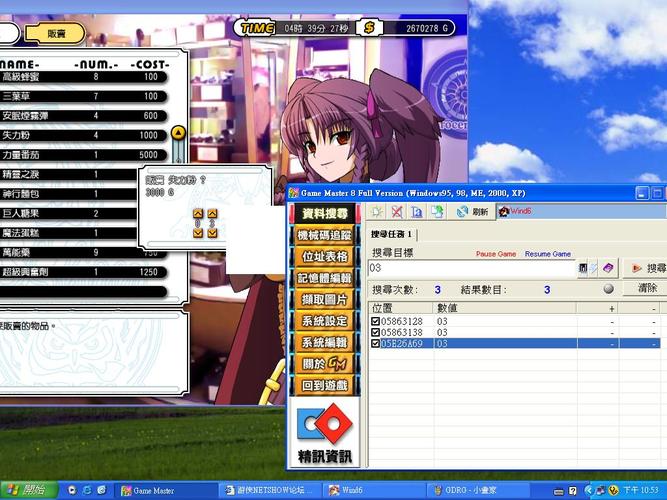Viewport: 667px width, 500px height.
Task: Click the faint arrow icon beside calculator
Action: pyautogui.click(x=593, y=268)
